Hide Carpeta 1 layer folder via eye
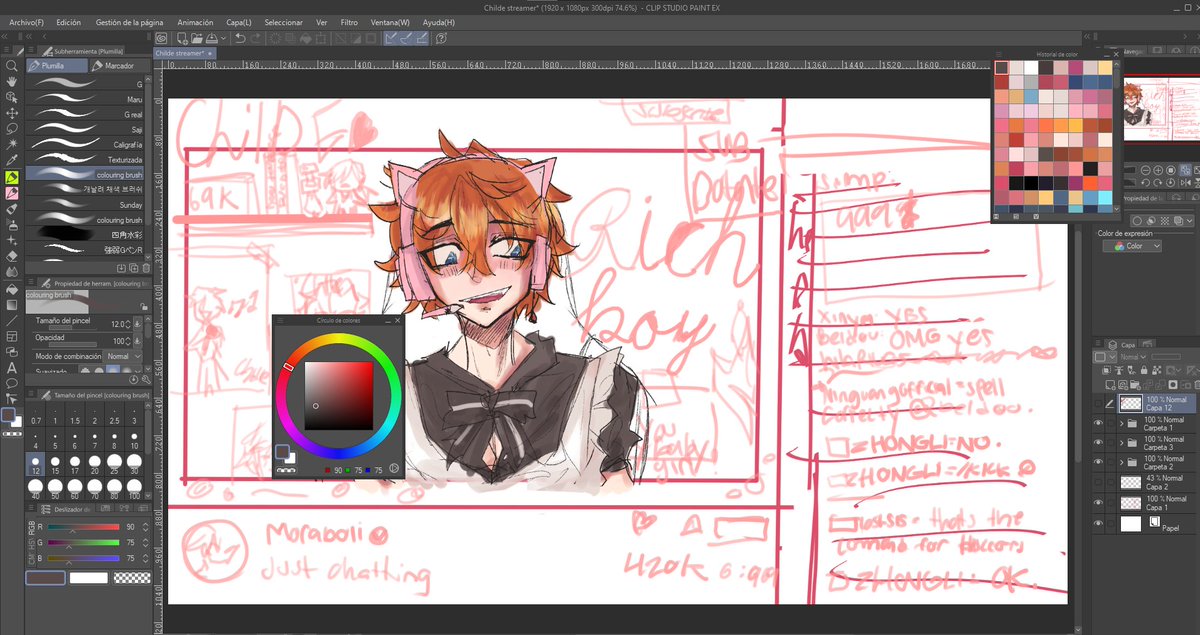1200x635 pixels. coord(1098,423)
